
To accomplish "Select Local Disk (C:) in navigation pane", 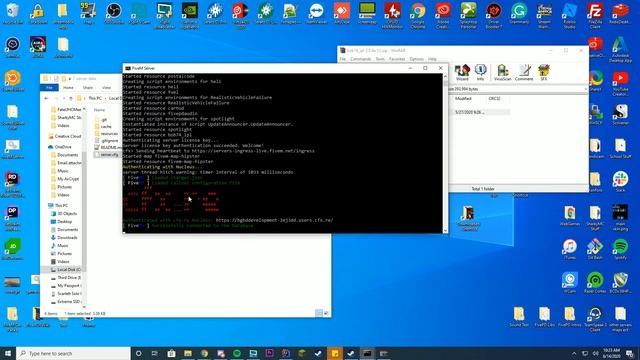I will pyautogui.click(x=65, y=269).
